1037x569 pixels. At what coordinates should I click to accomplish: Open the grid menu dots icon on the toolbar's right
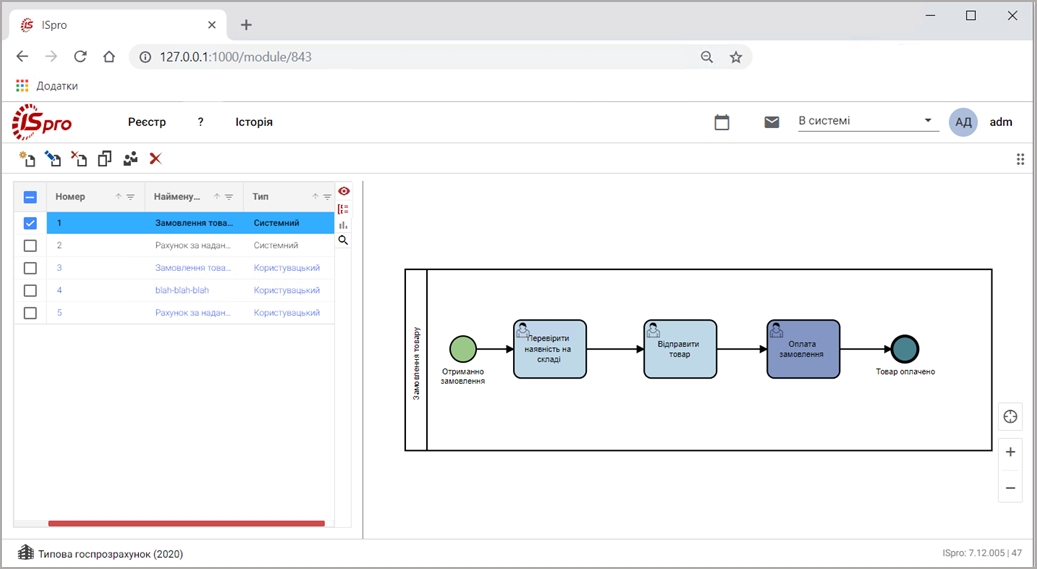coord(1020,159)
